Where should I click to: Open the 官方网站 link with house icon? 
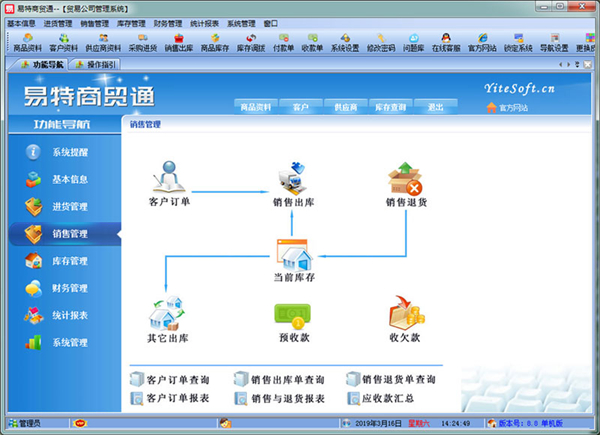(x=507, y=108)
